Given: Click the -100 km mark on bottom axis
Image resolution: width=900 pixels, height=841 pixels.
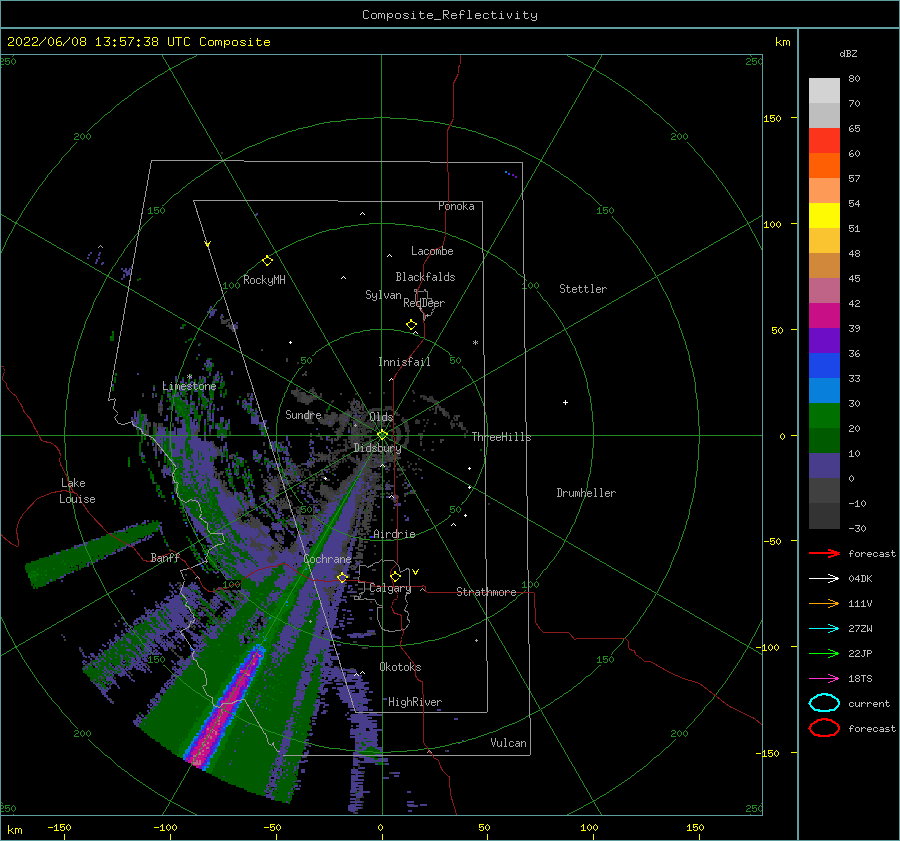Looking at the screenshot, I should [165, 827].
